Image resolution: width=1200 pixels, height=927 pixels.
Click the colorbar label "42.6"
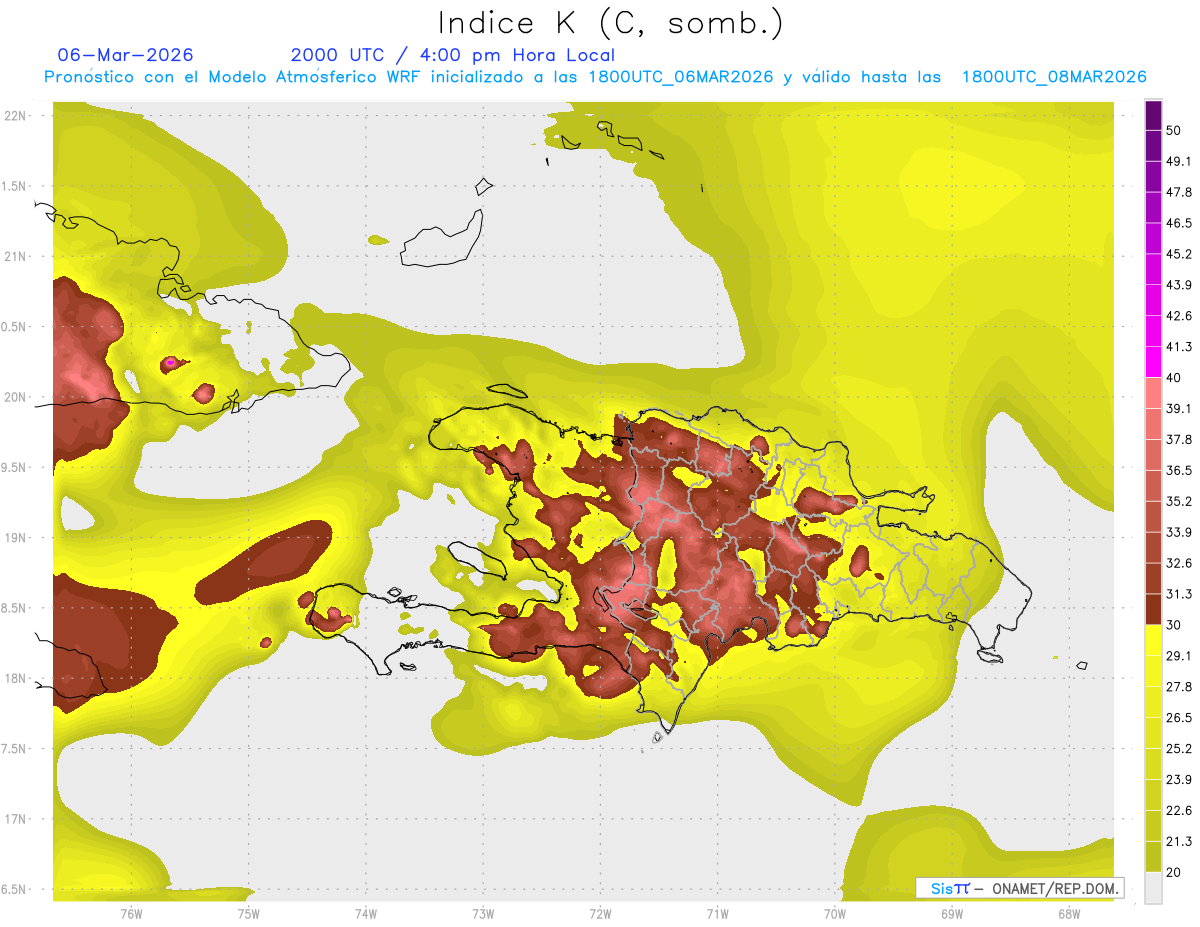(x=1179, y=316)
